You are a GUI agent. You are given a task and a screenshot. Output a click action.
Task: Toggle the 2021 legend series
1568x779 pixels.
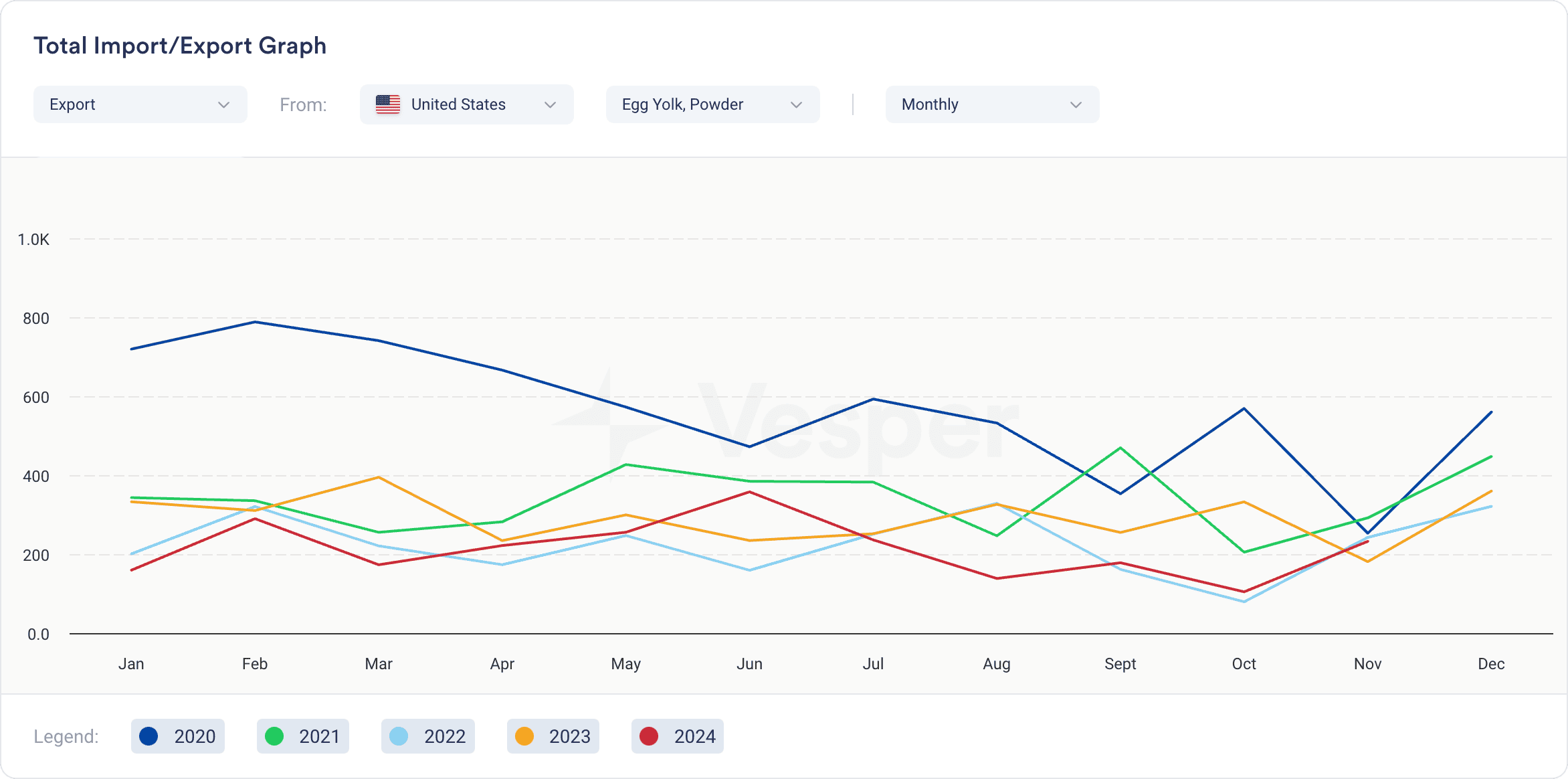click(x=303, y=736)
